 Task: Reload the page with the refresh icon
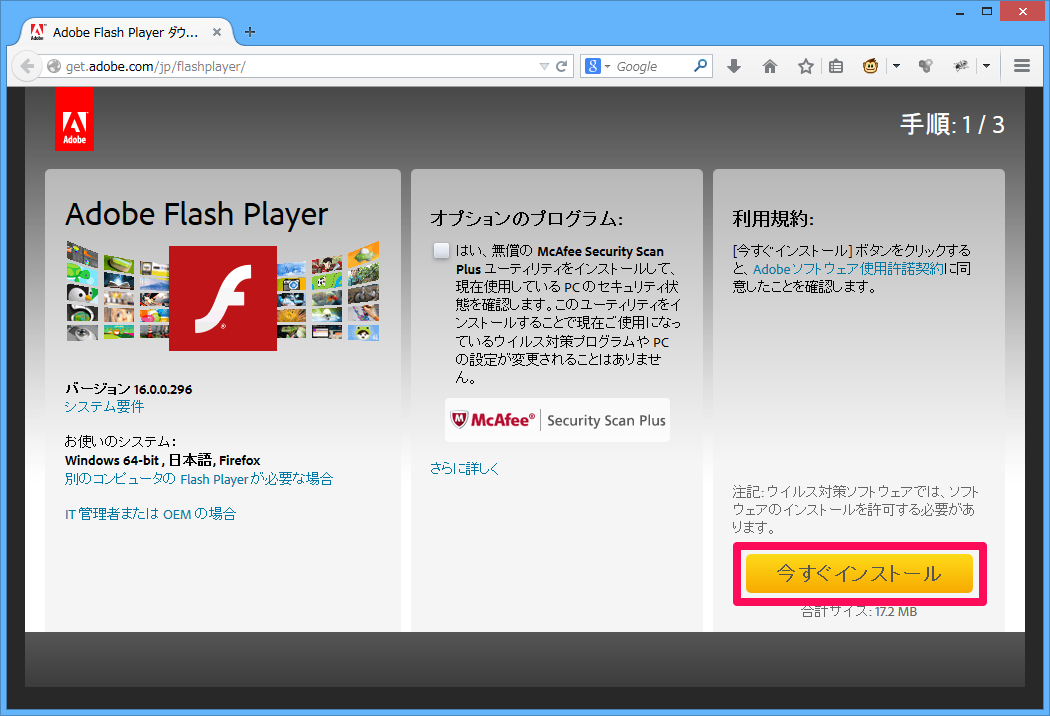562,66
